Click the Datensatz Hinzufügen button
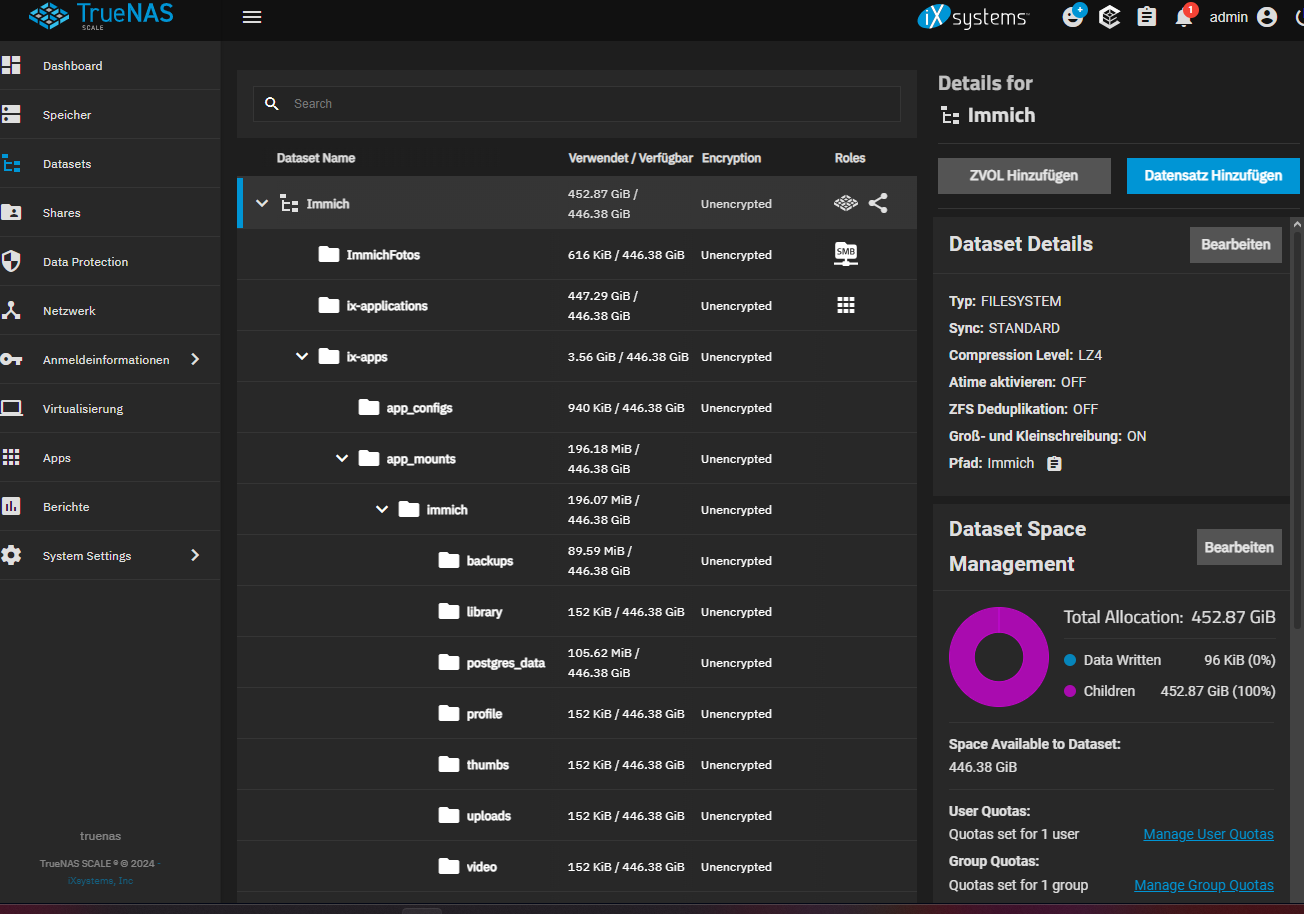This screenshot has width=1304, height=914. coord(1212,176)
